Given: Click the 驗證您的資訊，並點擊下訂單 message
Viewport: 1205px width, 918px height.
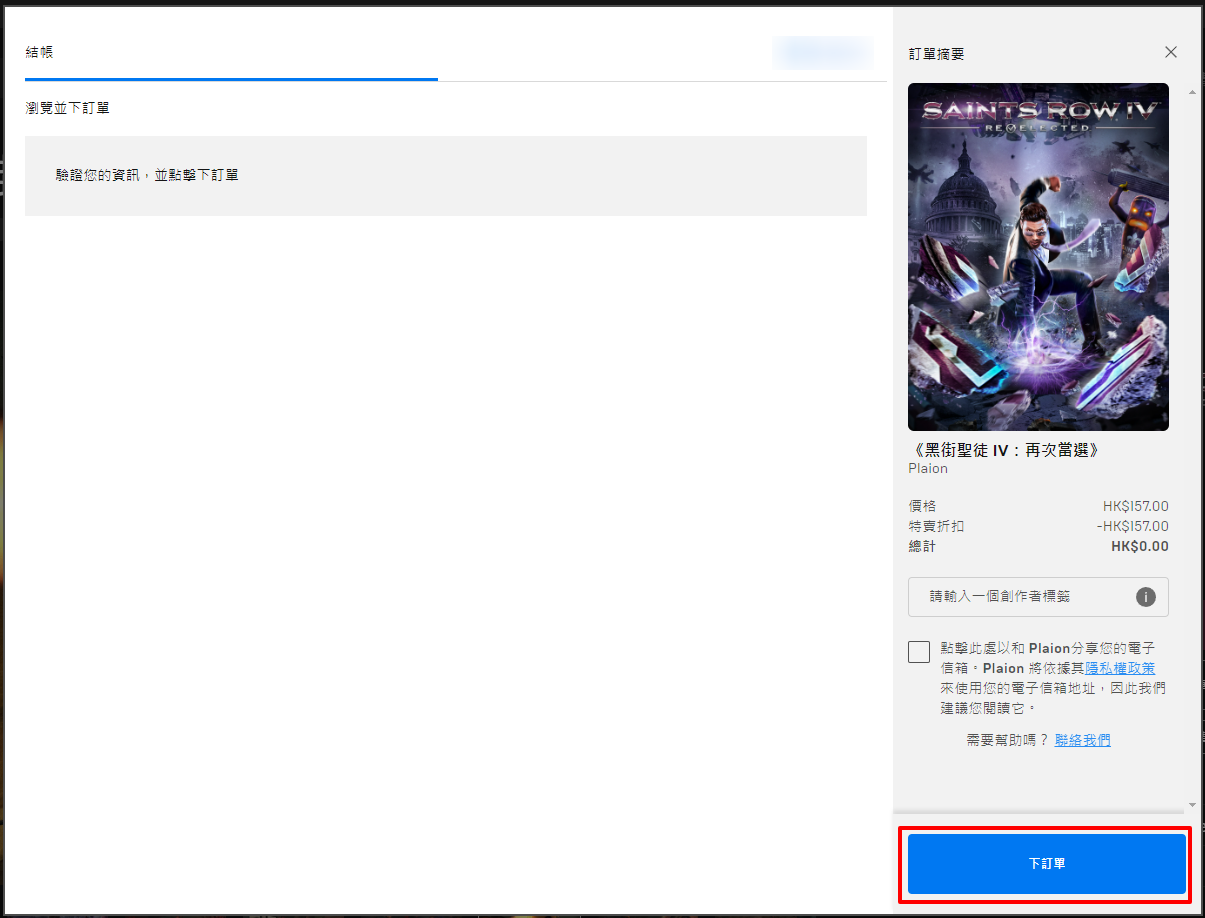Looking at the screenshot, I should point(147,175).
